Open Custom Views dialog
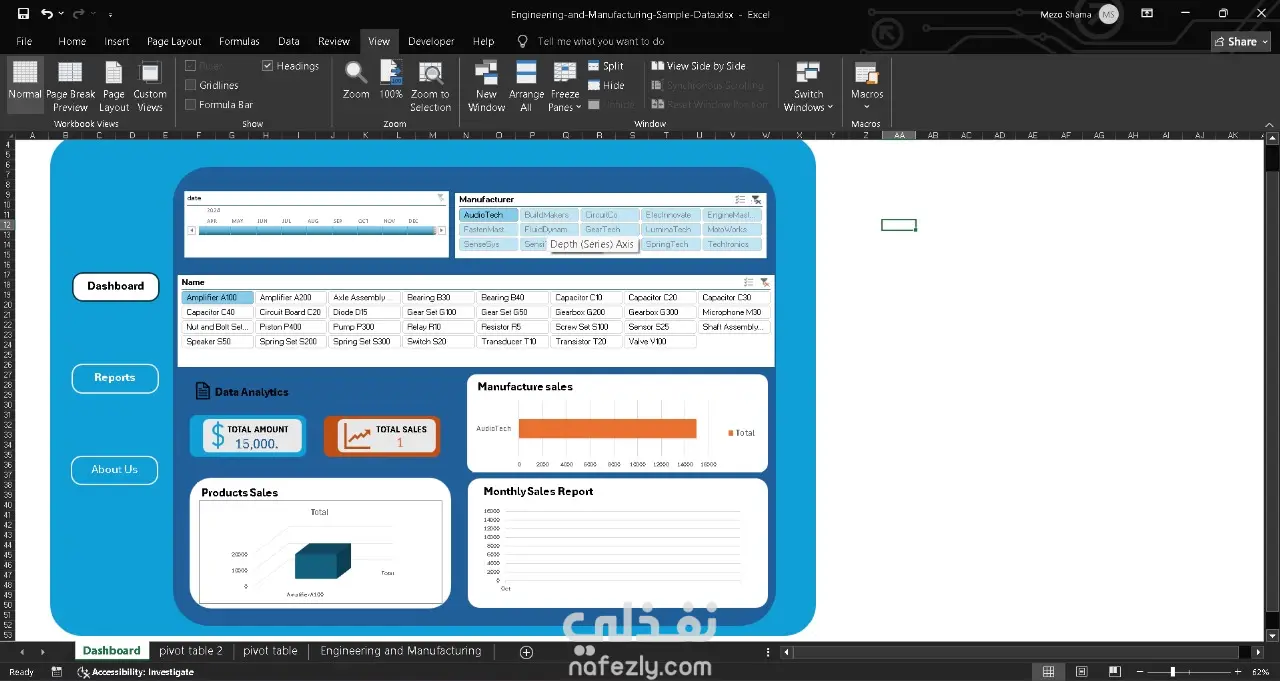1280x681 pixels. point(150,86)
